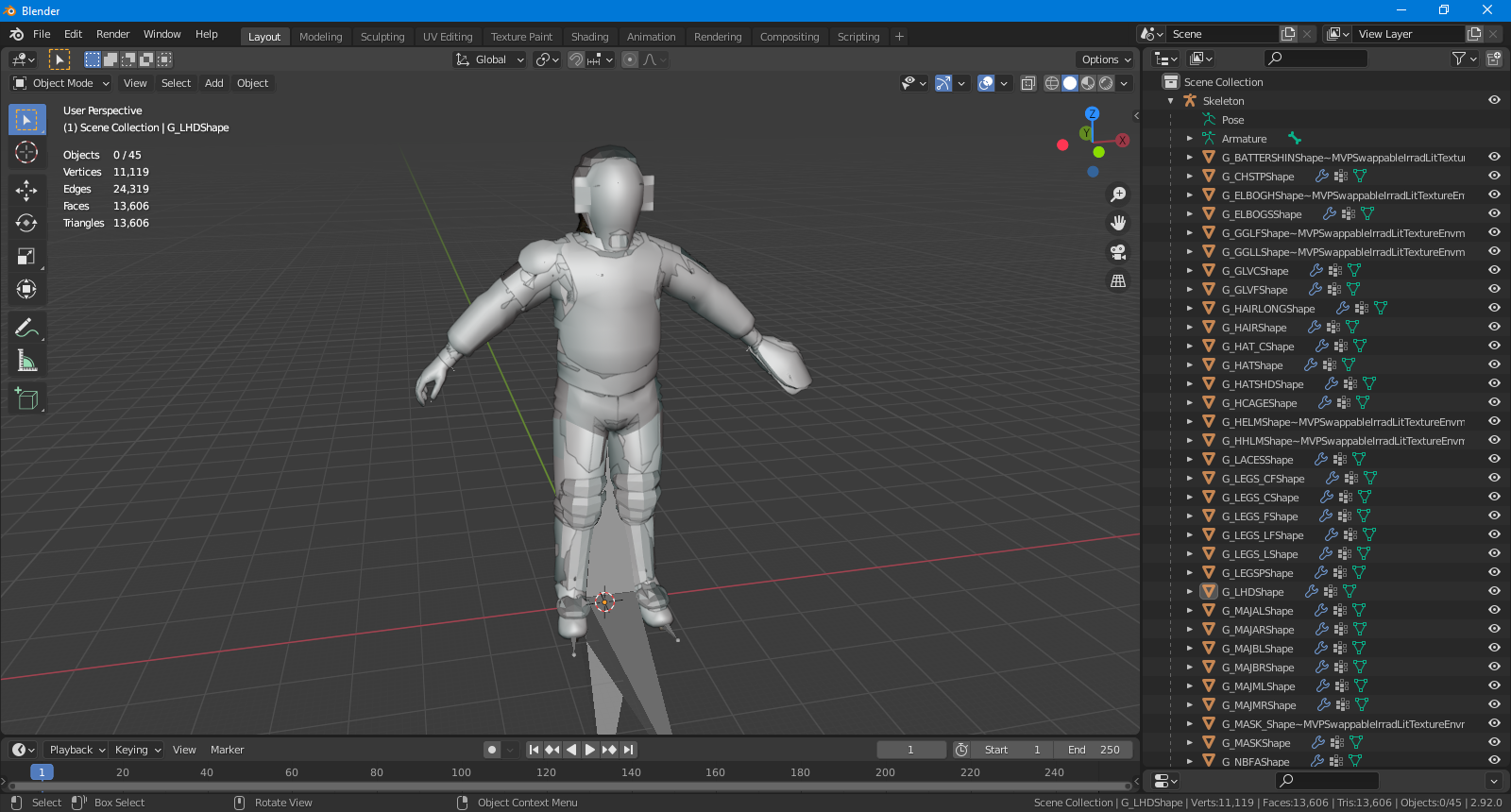Toggle visibility of Skeleton collection
The height and width of the screenshot is (812, 1511).
point(1494,100)
